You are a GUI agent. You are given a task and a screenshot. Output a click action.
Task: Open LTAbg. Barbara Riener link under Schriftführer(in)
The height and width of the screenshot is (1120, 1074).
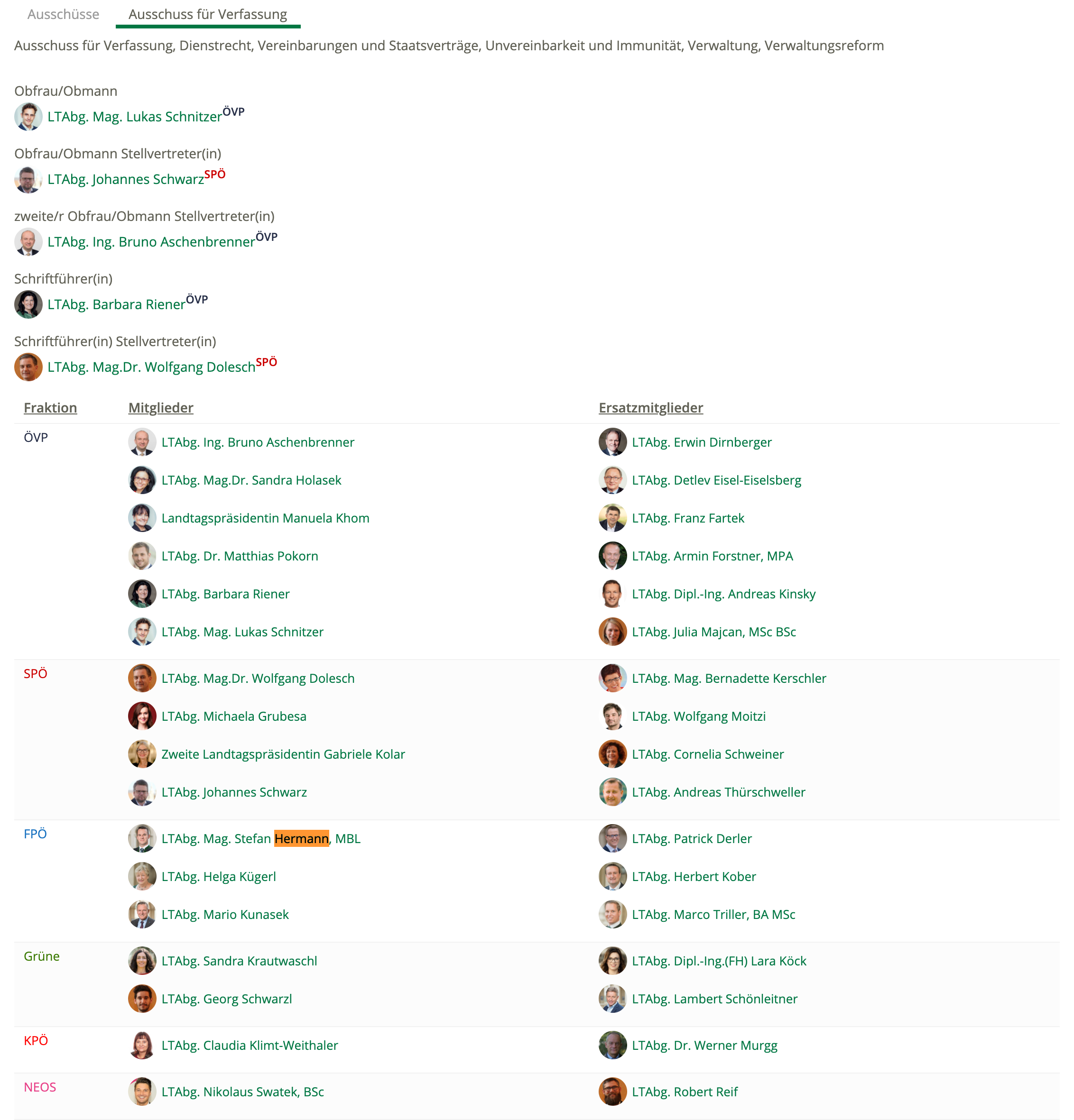coord(117,304)
